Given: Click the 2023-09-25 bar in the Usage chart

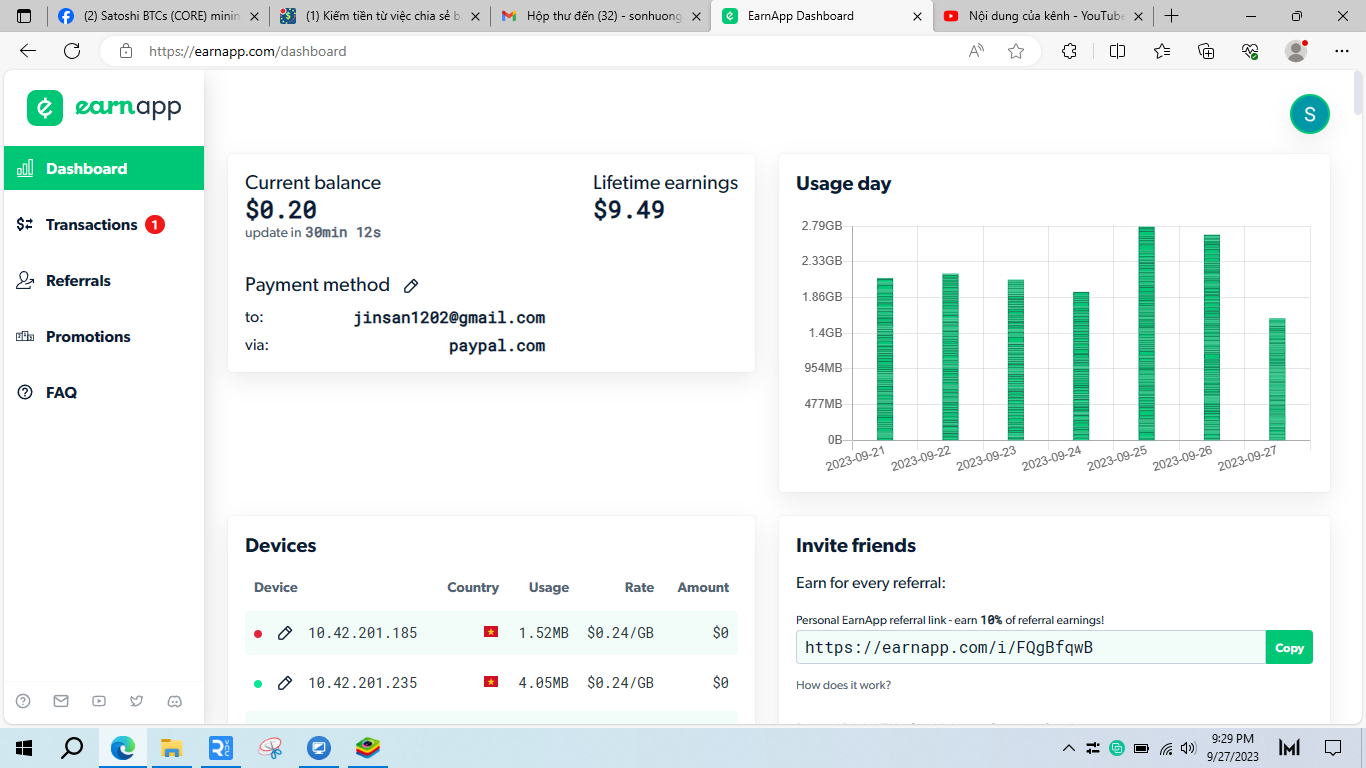Looking at the screenshot, I should pyautogui.click(x=1146, y=334).
